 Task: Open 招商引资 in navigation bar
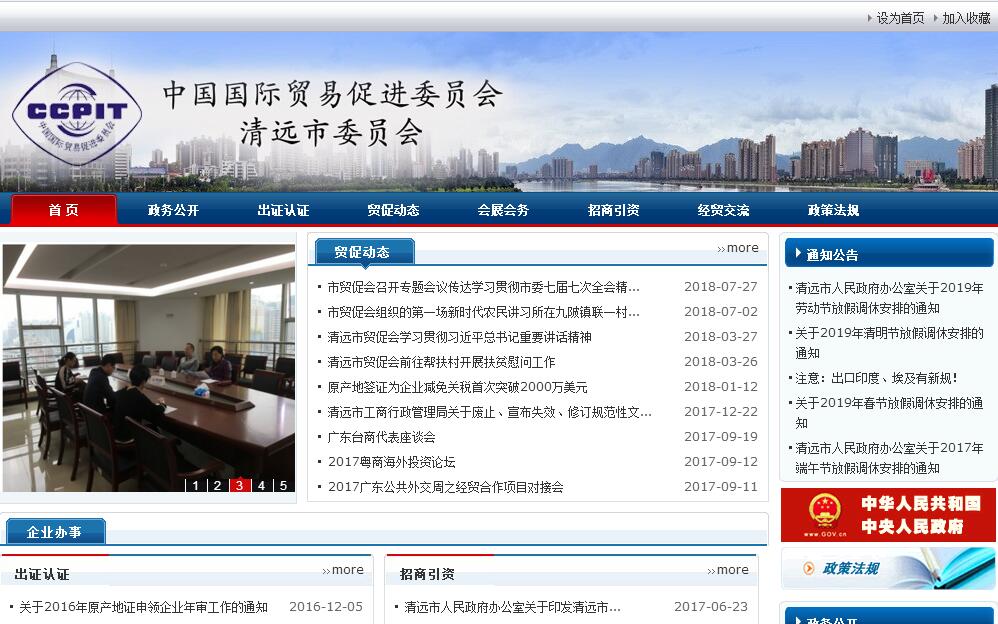(613, 210)
